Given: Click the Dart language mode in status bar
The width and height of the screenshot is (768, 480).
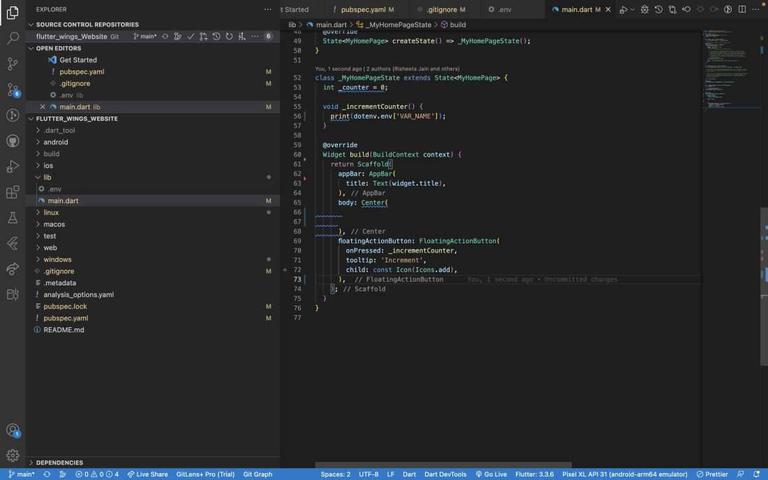Looking at the screenshot, I should tap(409, 474).
